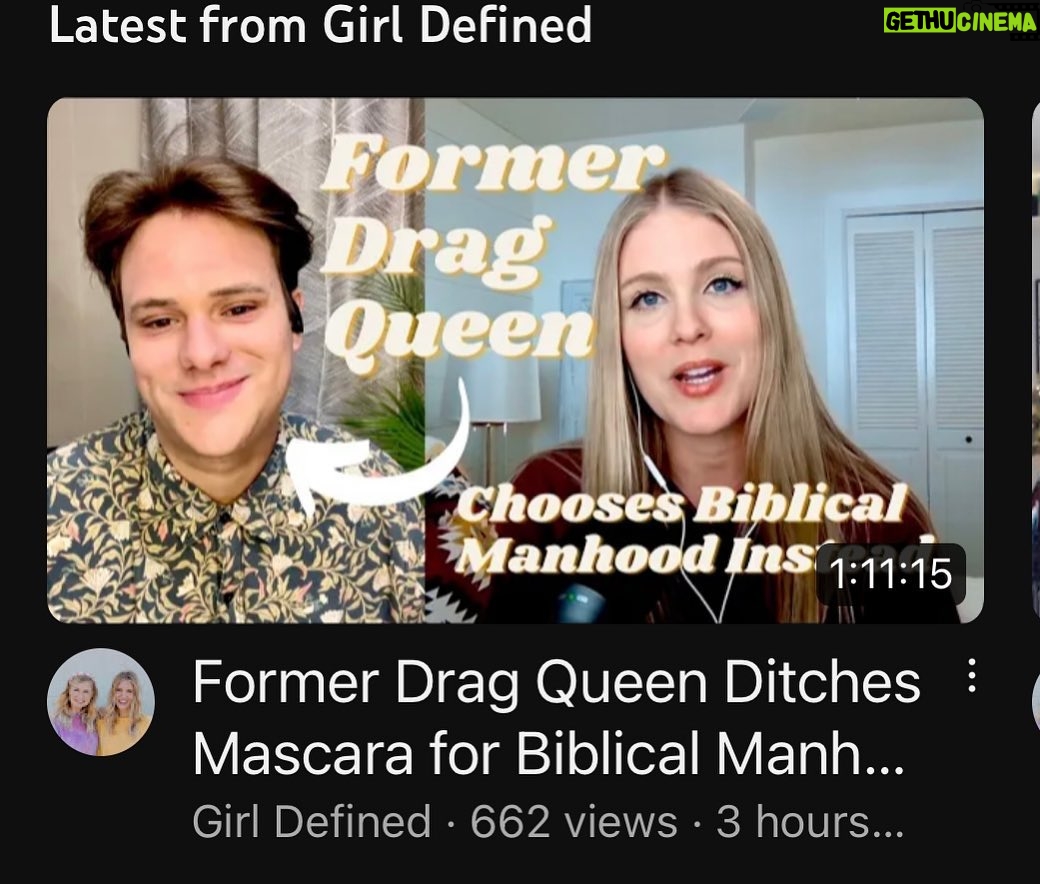Click the 662 views text
The height and width of the screenshot is (884, 1040).
tap(574, 821)
